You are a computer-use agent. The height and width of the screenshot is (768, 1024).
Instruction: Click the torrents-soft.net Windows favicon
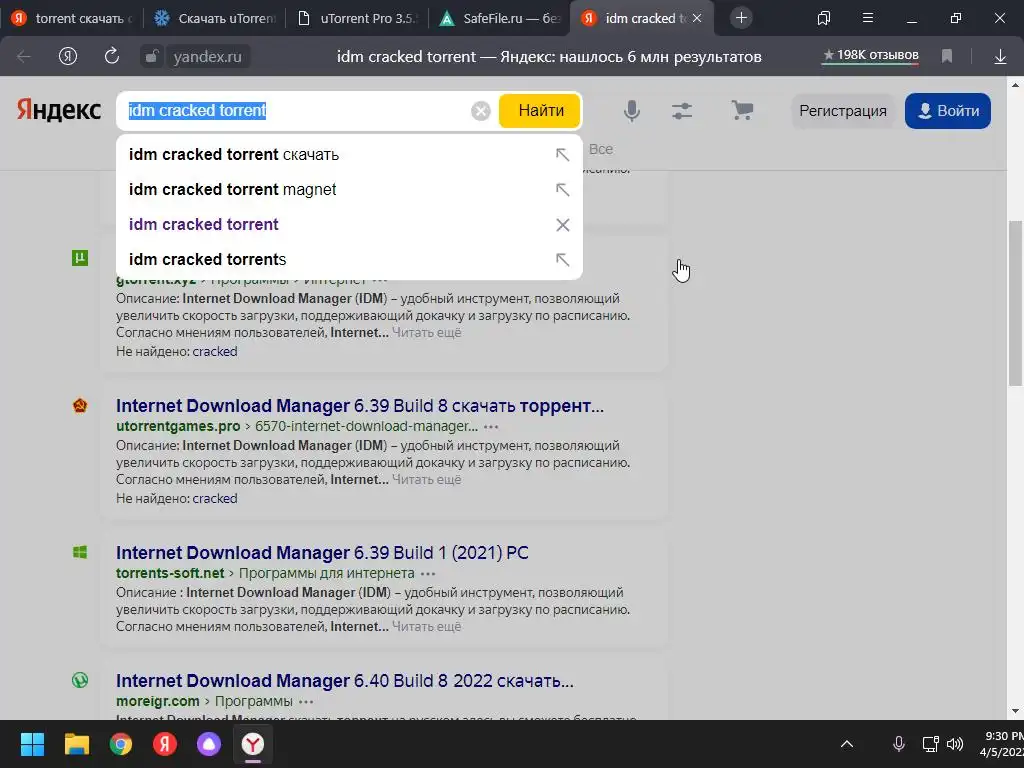click(x=80, y=552)
